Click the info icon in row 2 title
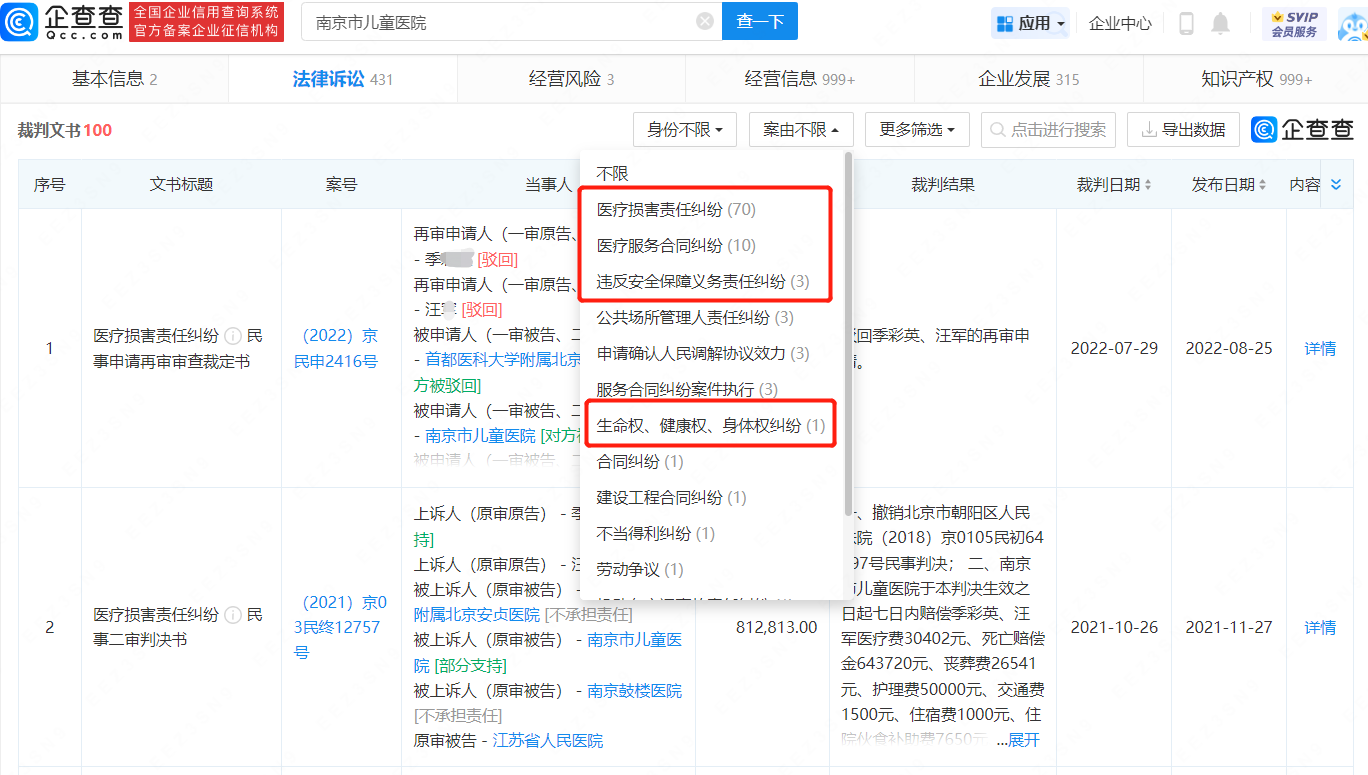The width and height of the screenshot is (1368, 775). pyautogui.click(x=232, y=615)
